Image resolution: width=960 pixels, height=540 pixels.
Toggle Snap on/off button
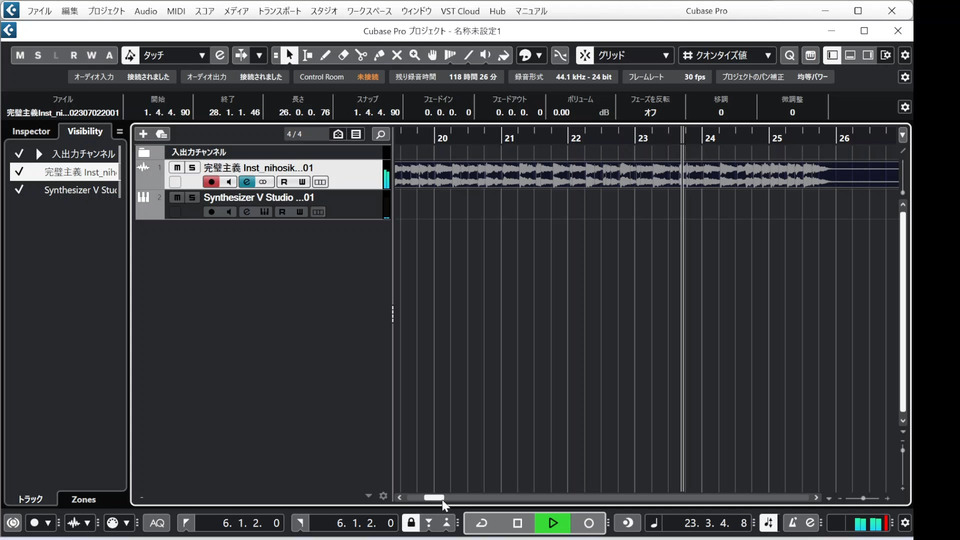click(585, 55)
